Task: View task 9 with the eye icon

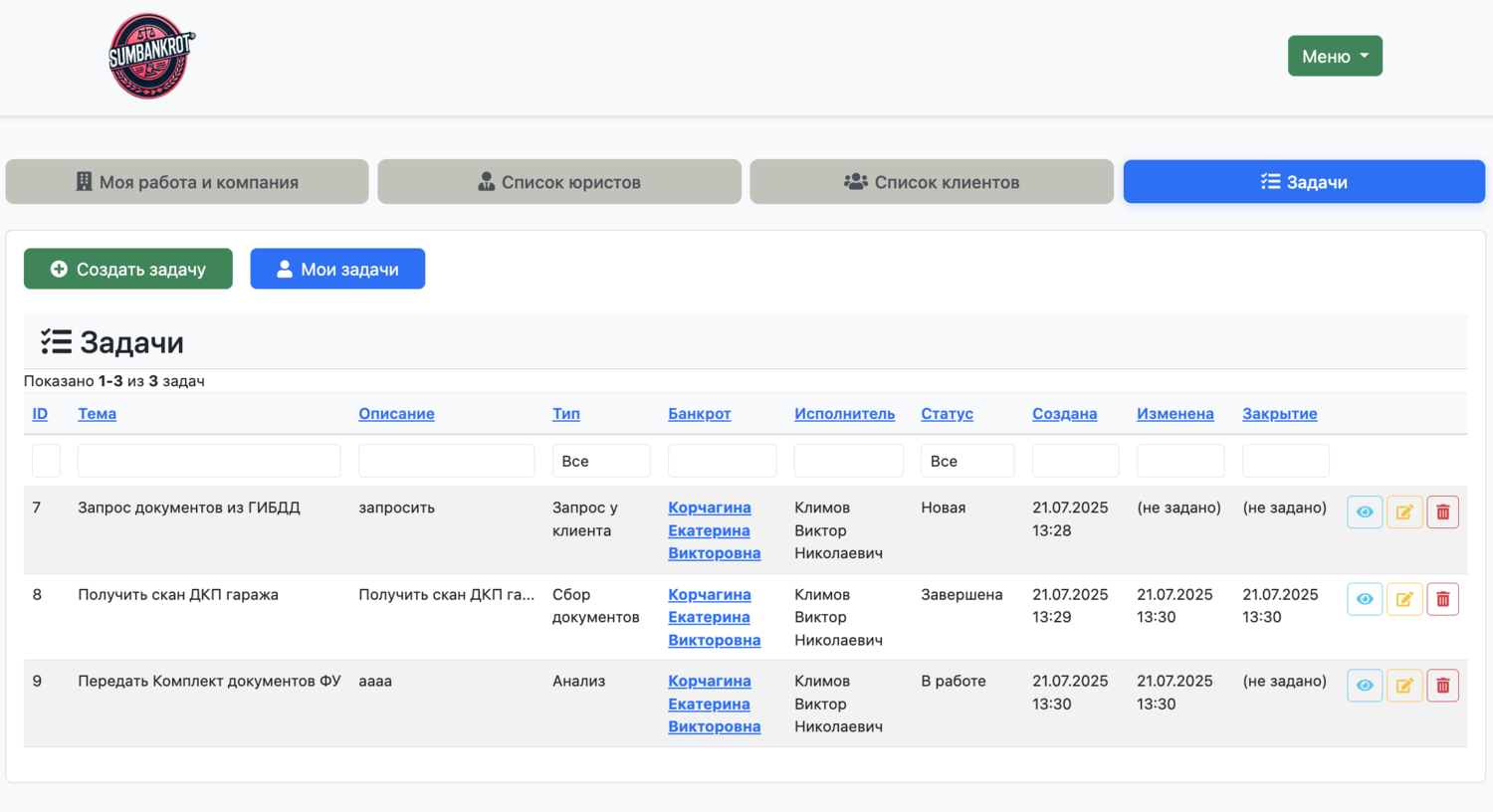Action: point(1365,686)
